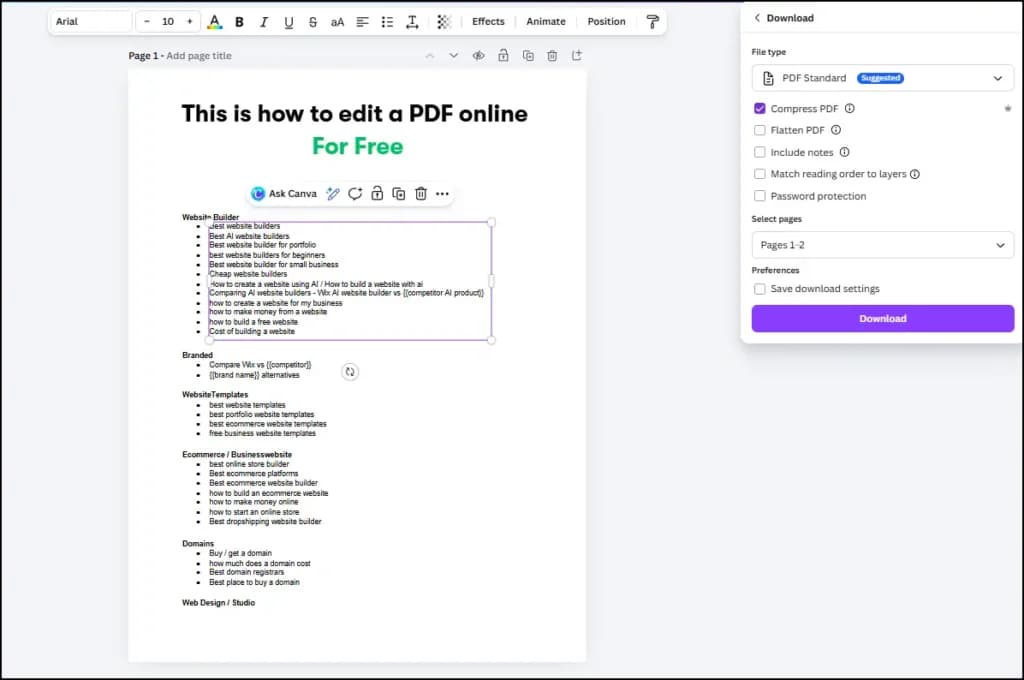
Task: Click the font size field showing 10
Action: click(168, 22)
